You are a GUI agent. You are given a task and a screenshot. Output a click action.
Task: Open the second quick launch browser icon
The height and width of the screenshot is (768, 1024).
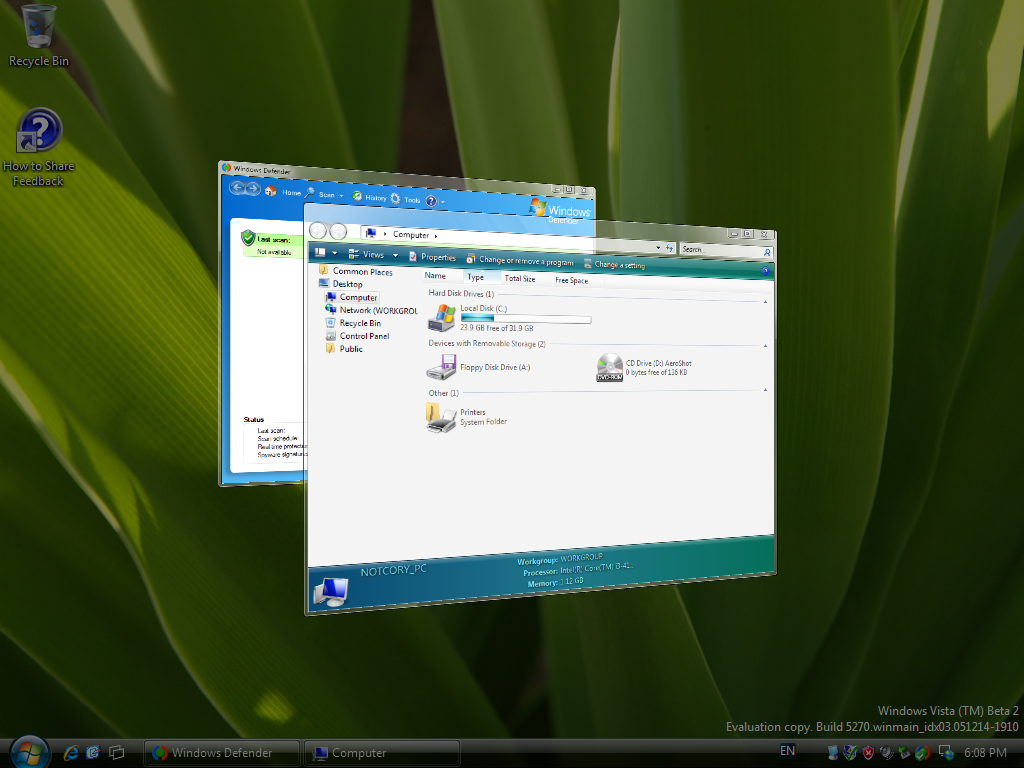tap(93, 752)
